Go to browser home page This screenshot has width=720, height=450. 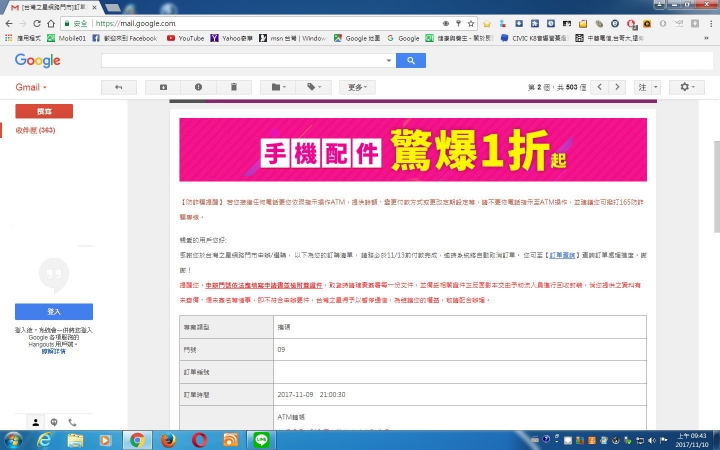pos(51,23)
